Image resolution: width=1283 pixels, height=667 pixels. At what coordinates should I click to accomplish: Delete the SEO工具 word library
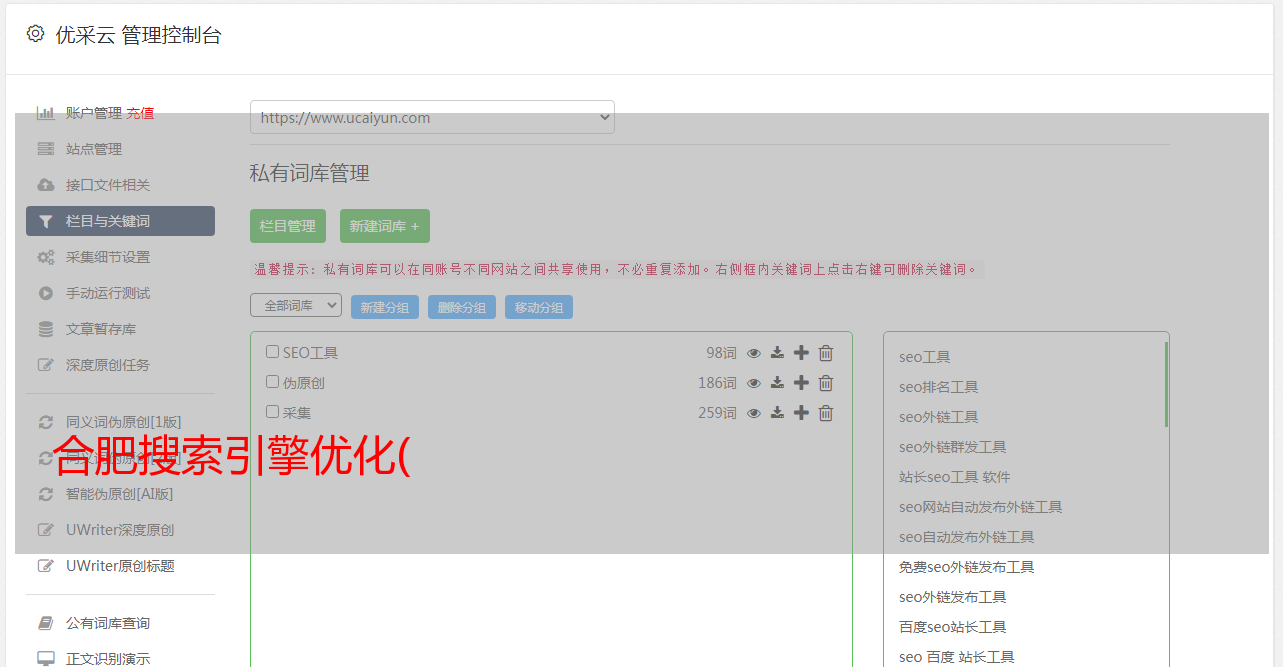pos(826,353)
